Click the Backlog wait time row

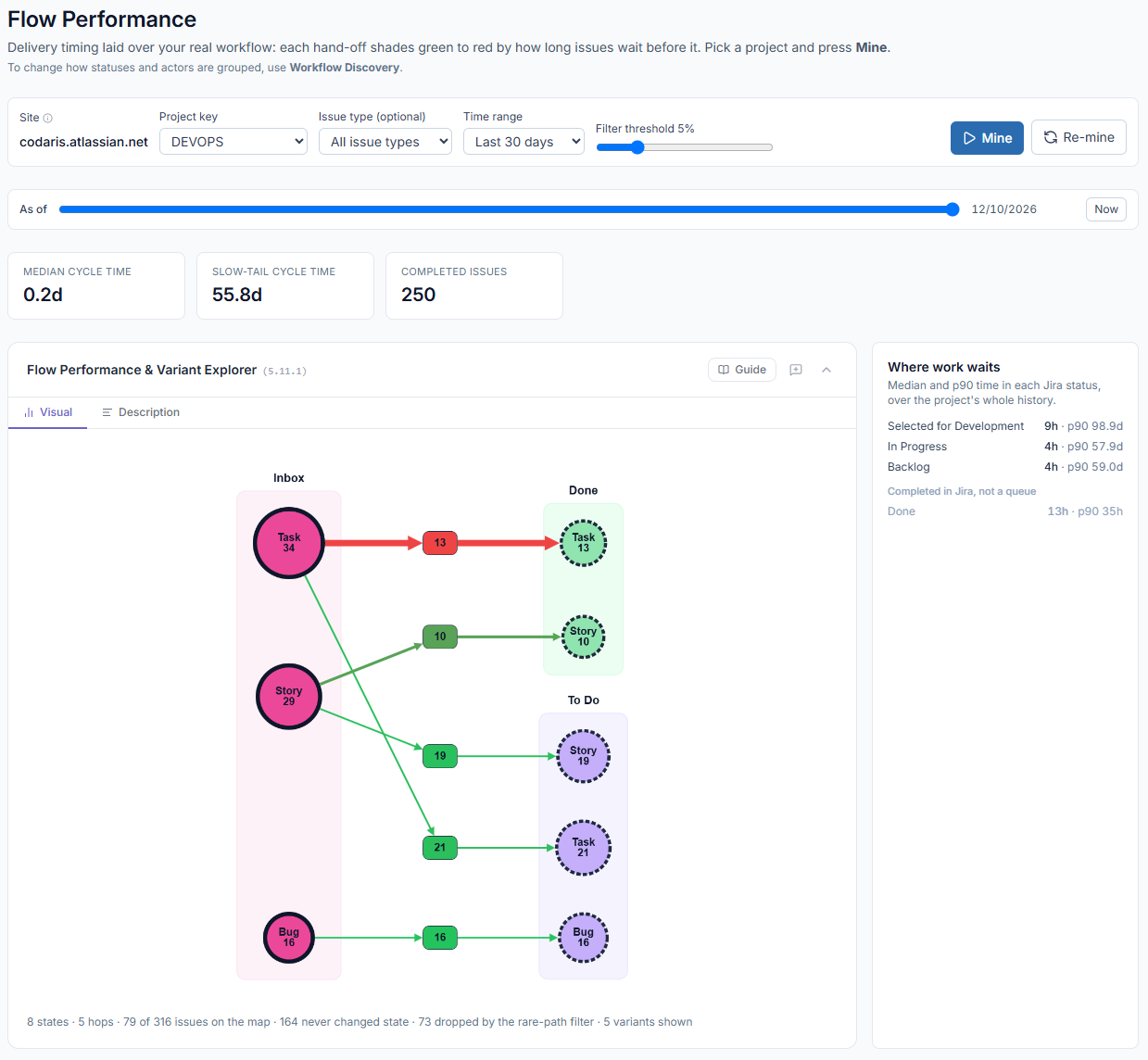[1005, 467]
